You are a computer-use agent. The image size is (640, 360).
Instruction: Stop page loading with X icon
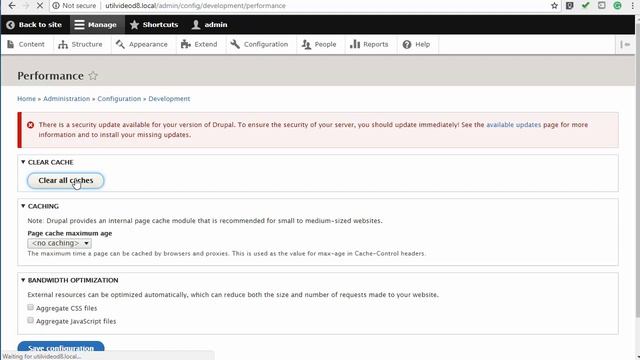coord(40,6)
